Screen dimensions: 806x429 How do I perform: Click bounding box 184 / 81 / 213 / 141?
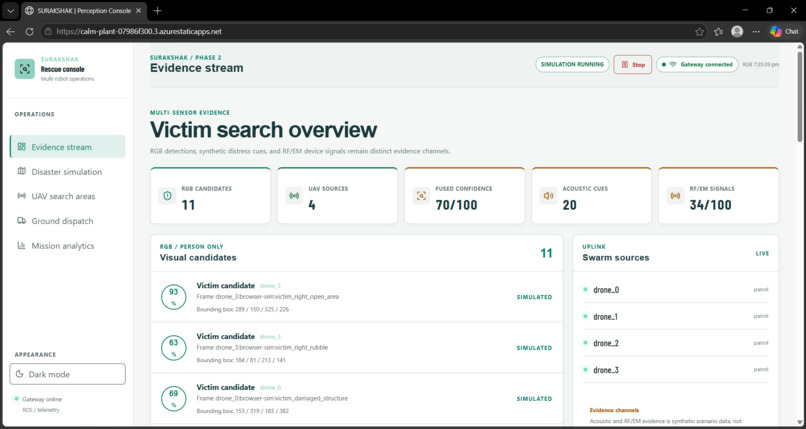tap(241, 361)
